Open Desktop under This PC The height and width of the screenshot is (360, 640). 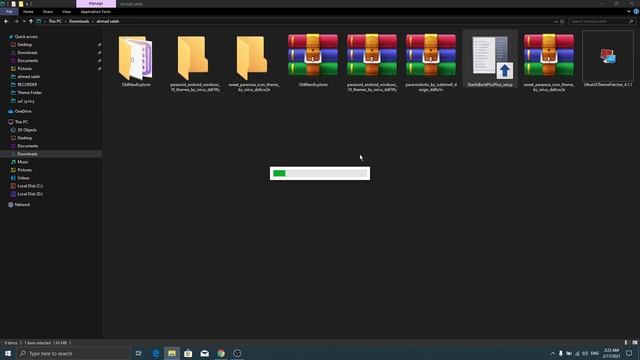click(x=24, y=138)
